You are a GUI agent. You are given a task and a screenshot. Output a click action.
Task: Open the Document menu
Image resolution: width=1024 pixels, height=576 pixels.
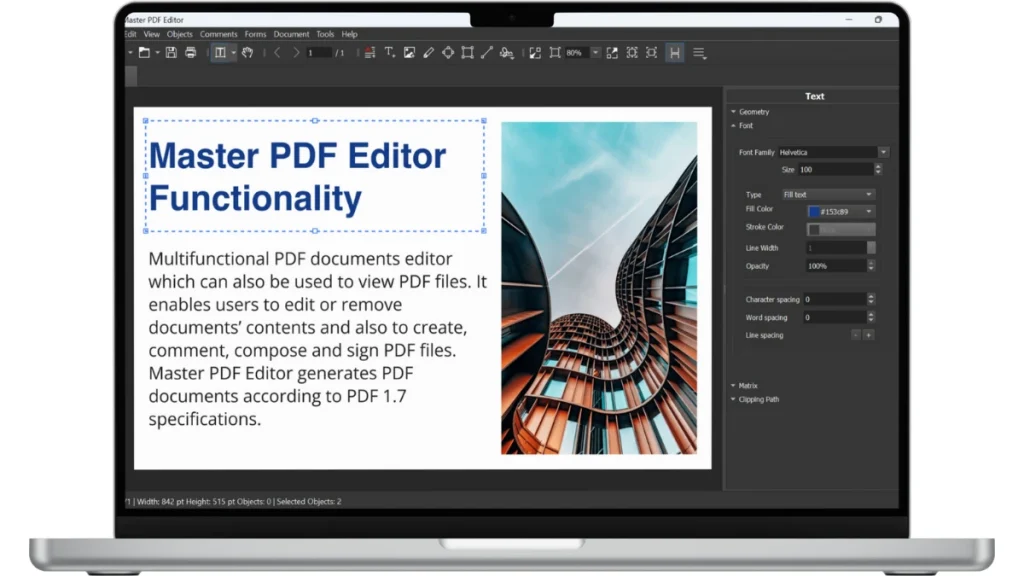(x=291, y=34)
